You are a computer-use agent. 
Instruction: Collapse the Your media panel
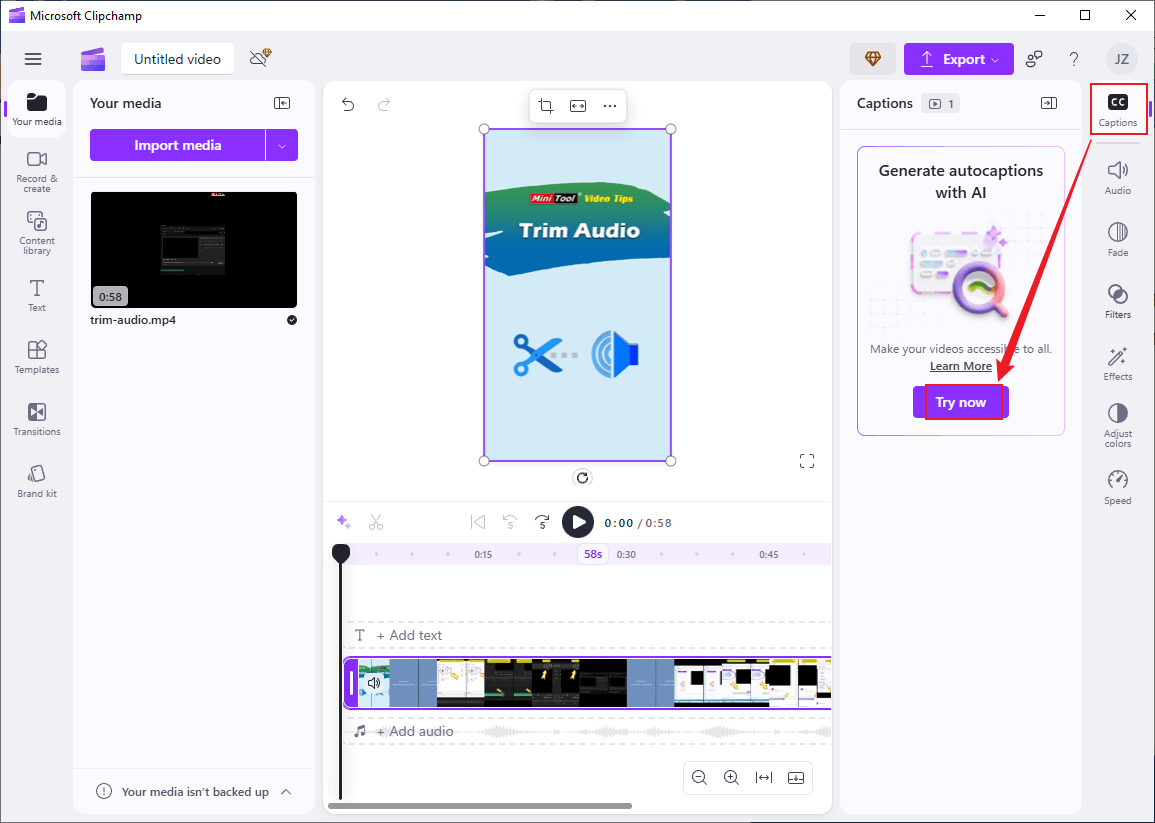click(282, 103)
